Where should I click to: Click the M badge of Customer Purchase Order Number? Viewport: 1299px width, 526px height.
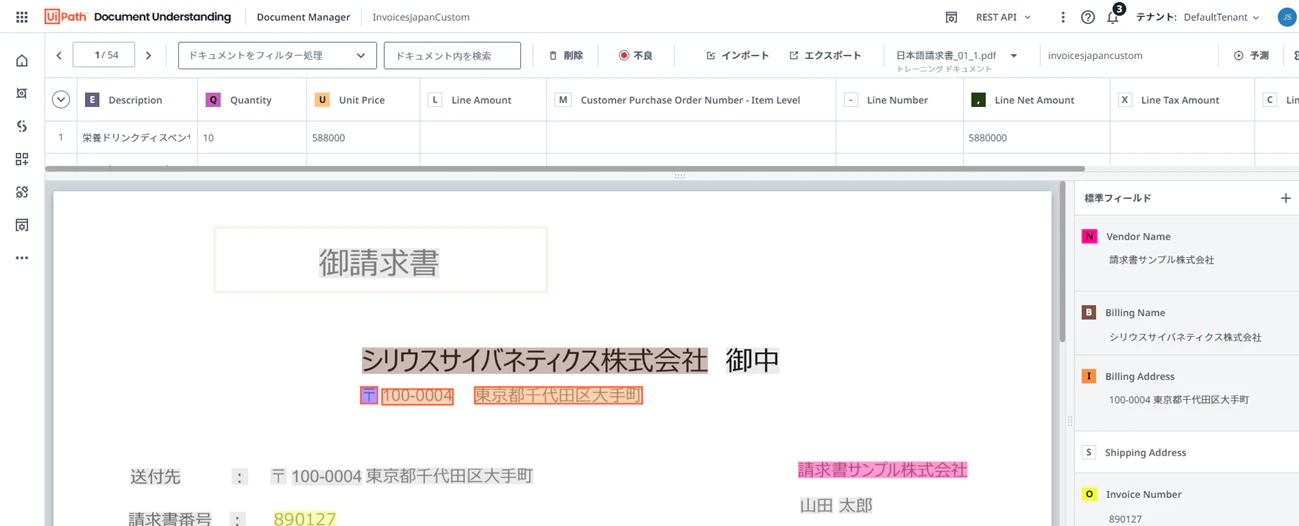pyautogui.click(x=563, y=100)
